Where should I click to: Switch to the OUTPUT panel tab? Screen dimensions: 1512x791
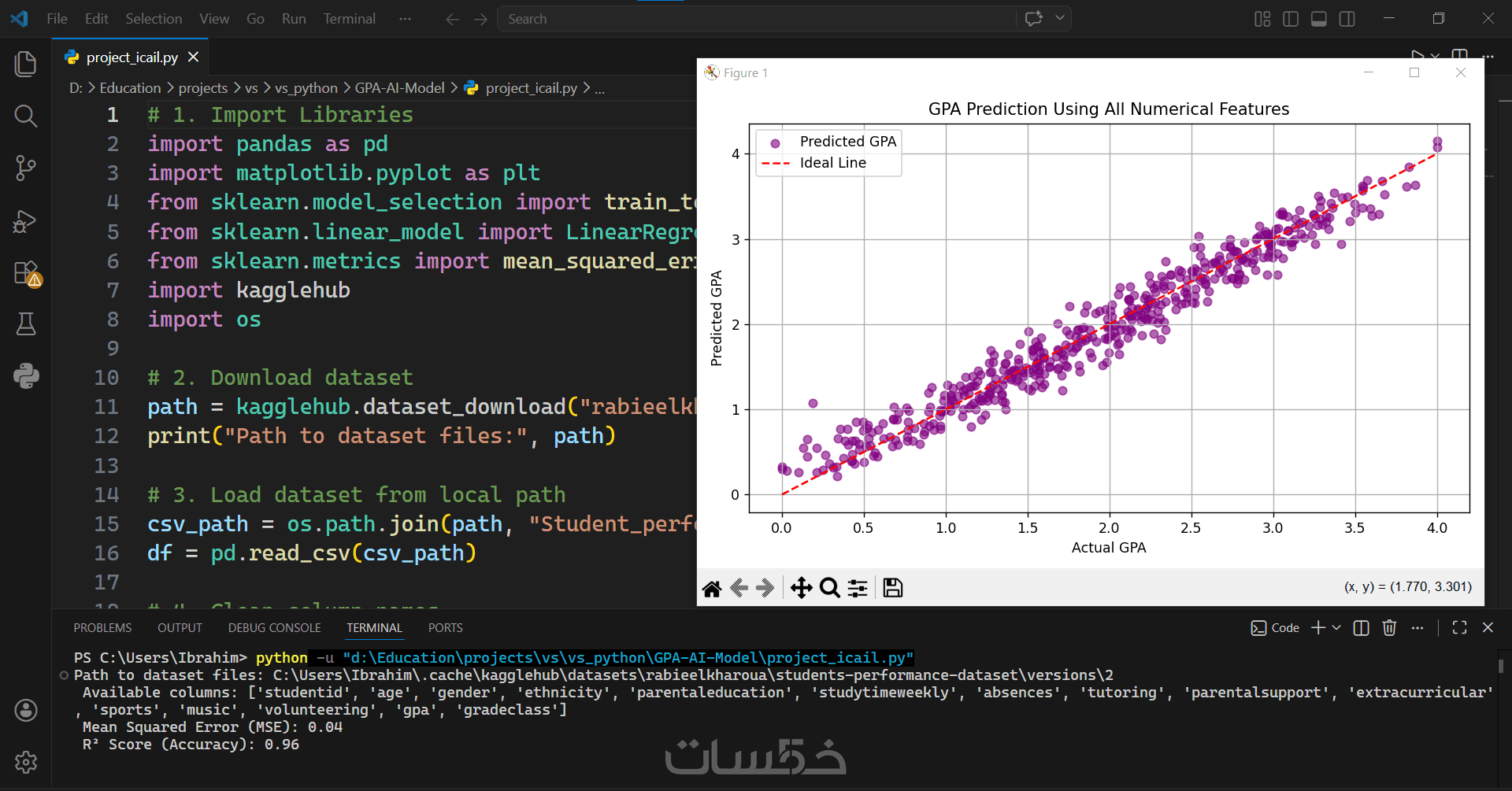(180, 628)
